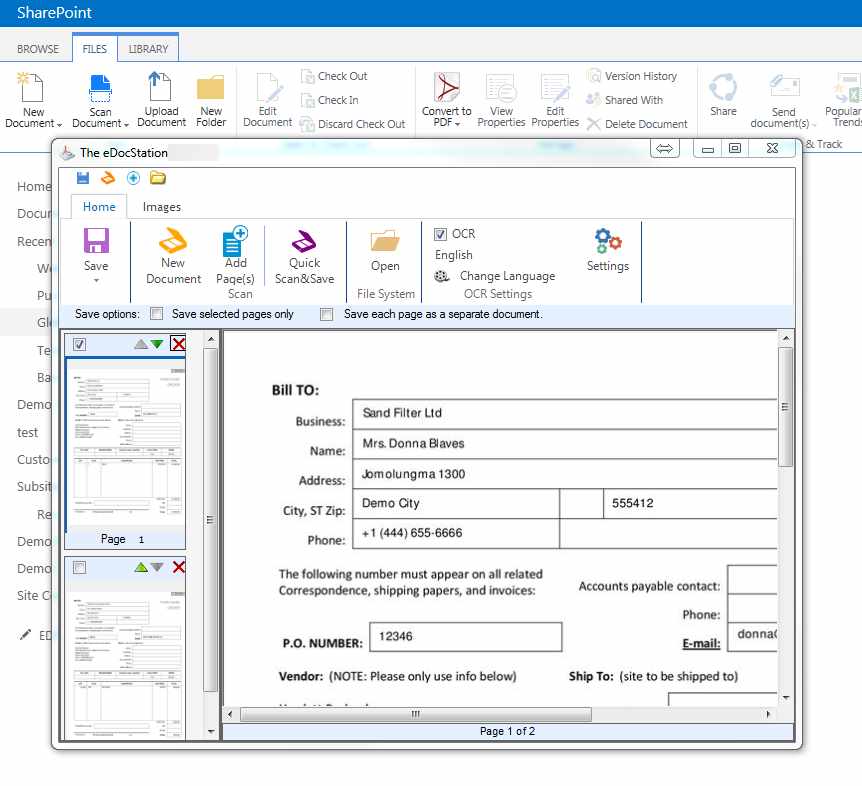This screenshot has height=786, width=862.
Task: Delete the second page with red X
Action: tap(179, 567)
